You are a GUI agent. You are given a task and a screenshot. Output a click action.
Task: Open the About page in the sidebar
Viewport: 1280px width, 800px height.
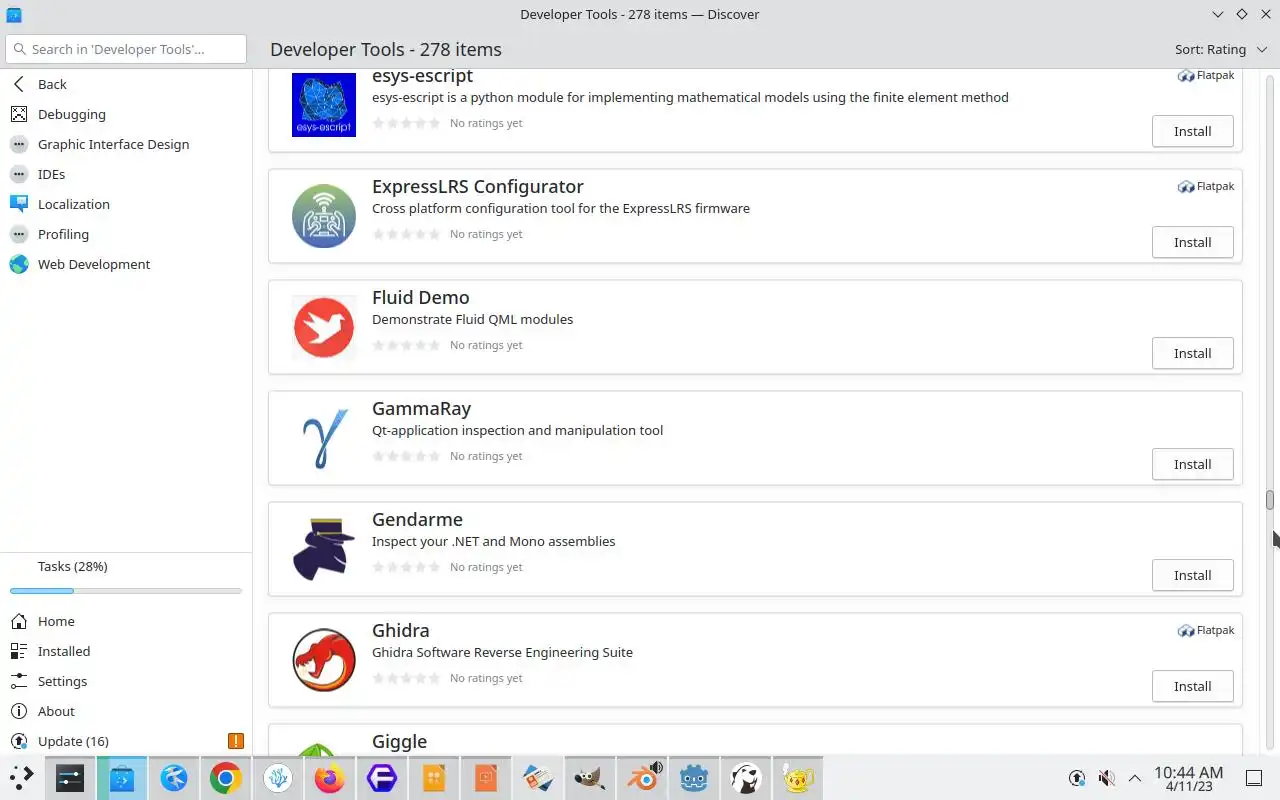[x=126, y=711]
